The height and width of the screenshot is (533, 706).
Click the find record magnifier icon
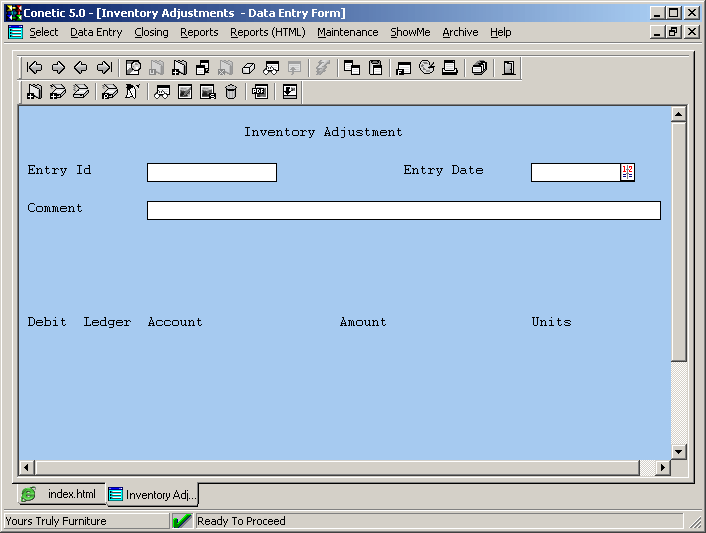[x=133, y=68]
